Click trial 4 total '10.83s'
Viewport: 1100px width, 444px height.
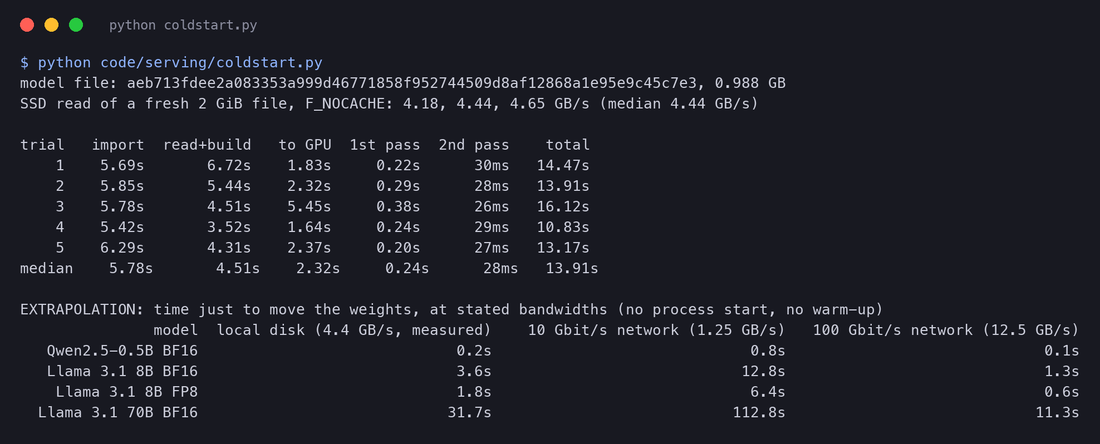pos(563,227)
